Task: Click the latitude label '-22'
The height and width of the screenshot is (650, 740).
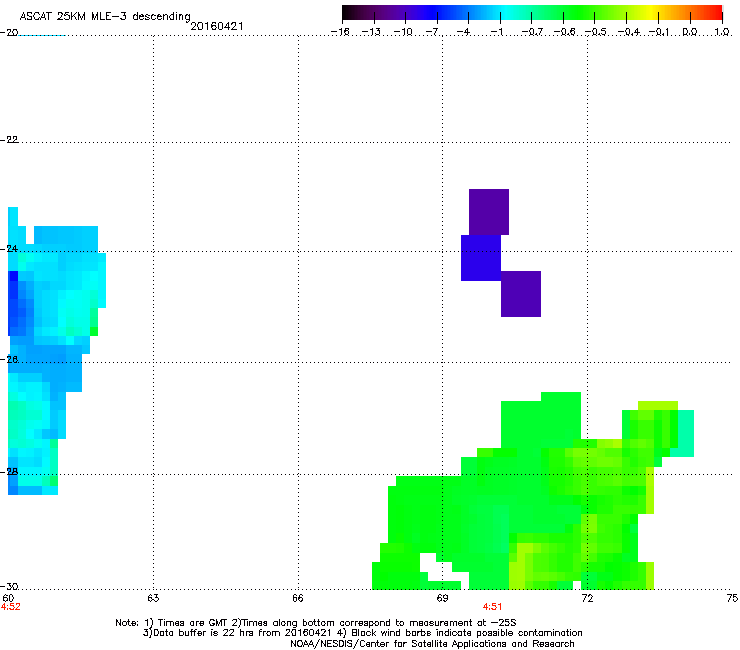Action: (x=9, y=139)
